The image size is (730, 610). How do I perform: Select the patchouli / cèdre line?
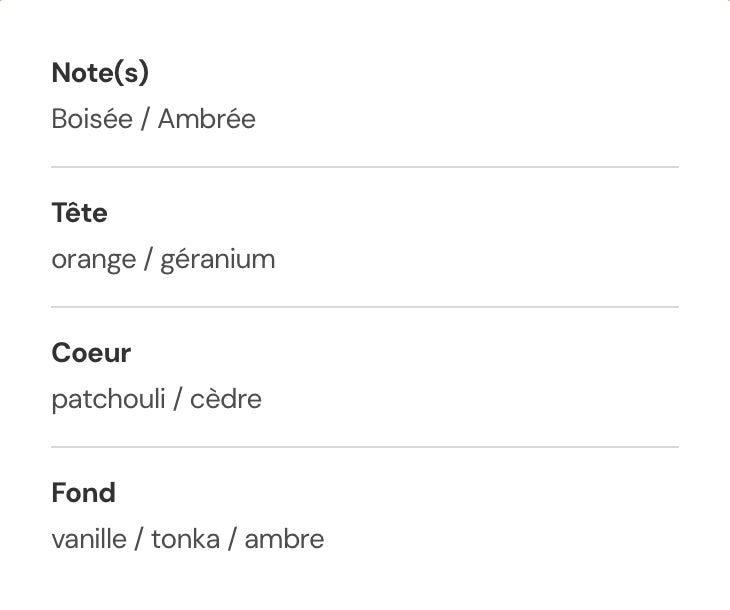(x=156, y=400)
